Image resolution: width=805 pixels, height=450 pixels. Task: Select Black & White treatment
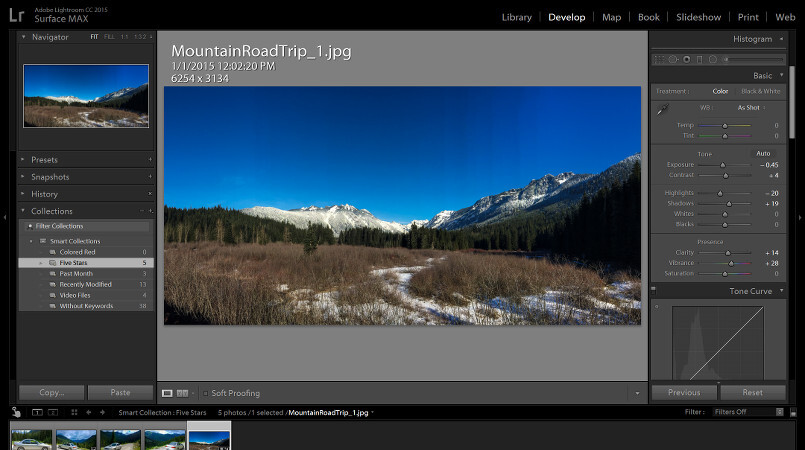click(x=761, y=91)
